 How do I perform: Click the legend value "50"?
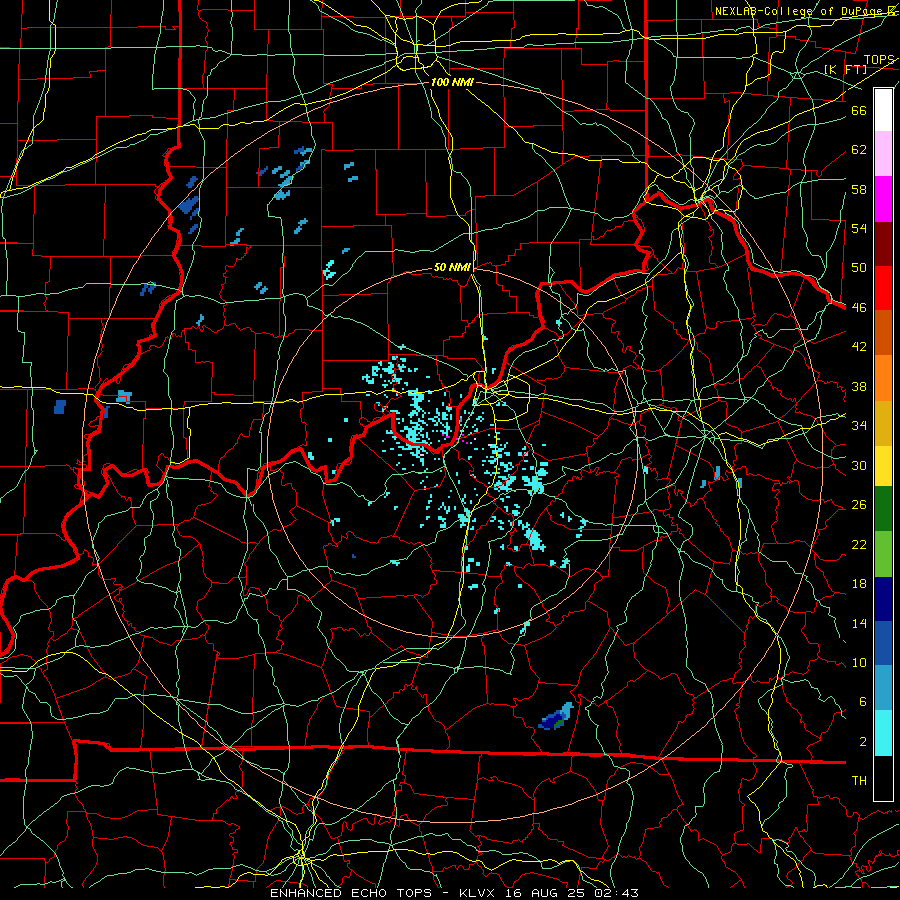tap(859, 268)
